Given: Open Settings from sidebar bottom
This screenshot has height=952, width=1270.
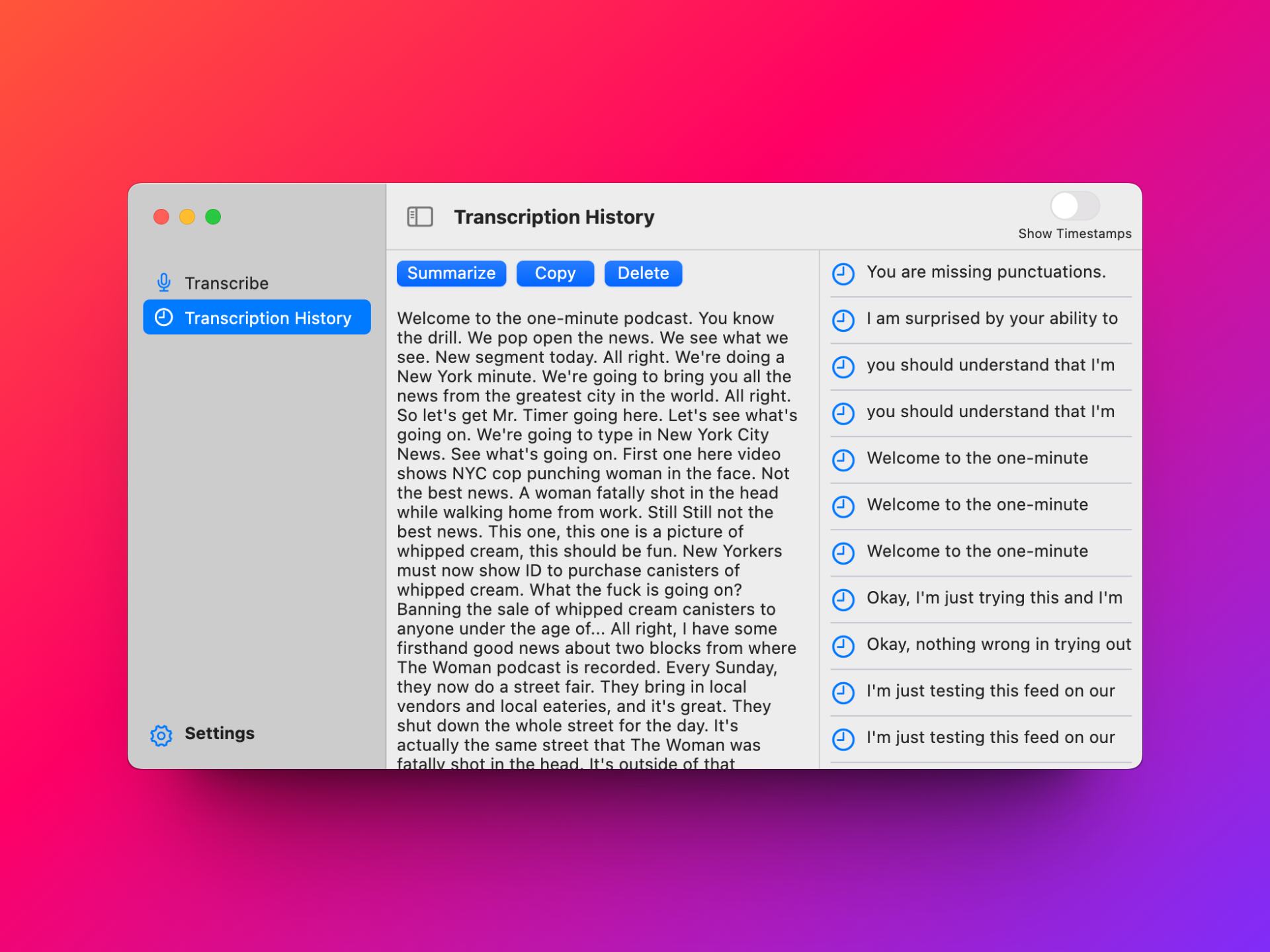Looking at the screenshot, I should [x=219, y=733].
